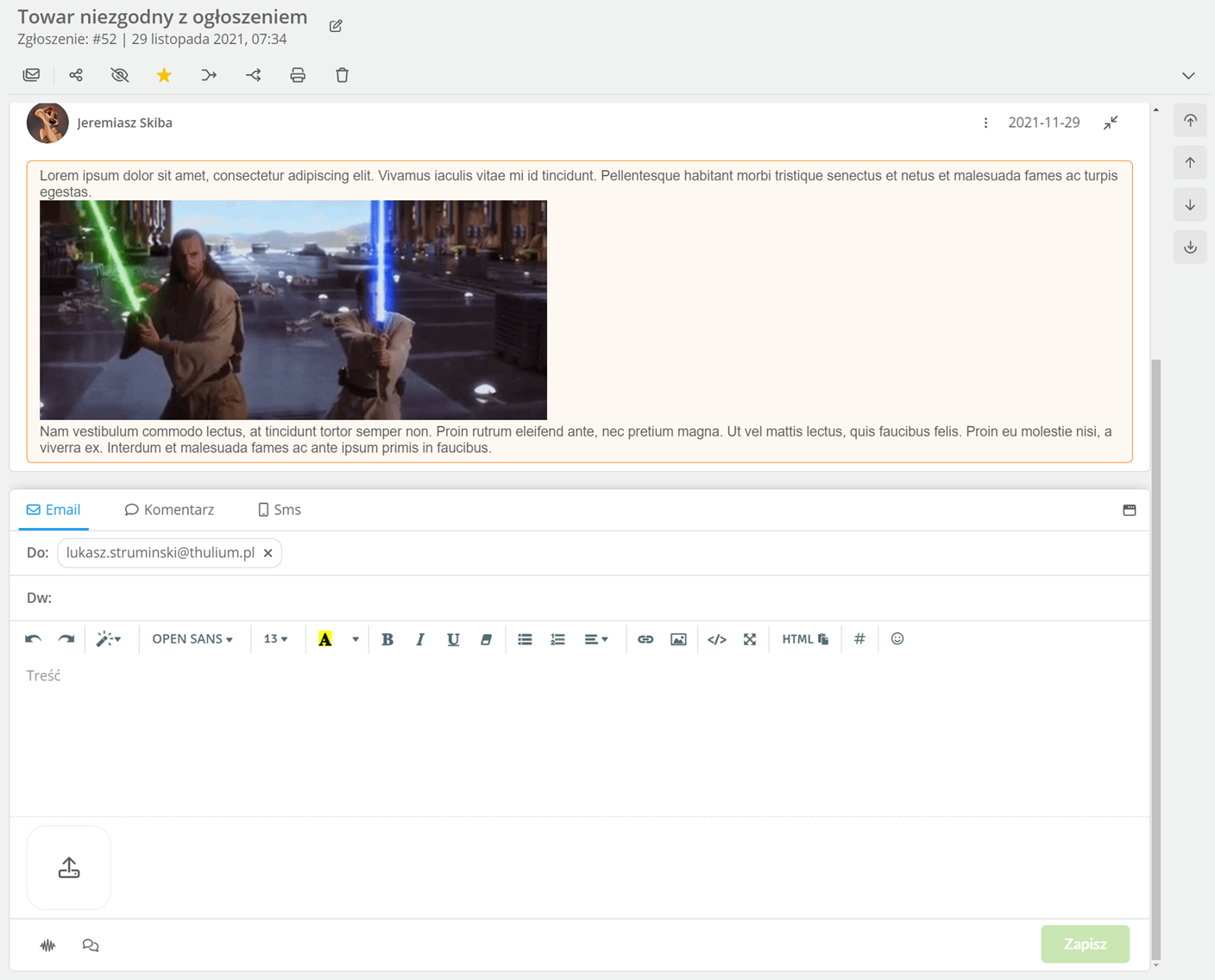Toggle bold formatting
Viewport: 1215px width, 980px height.
tap(387, 639)
